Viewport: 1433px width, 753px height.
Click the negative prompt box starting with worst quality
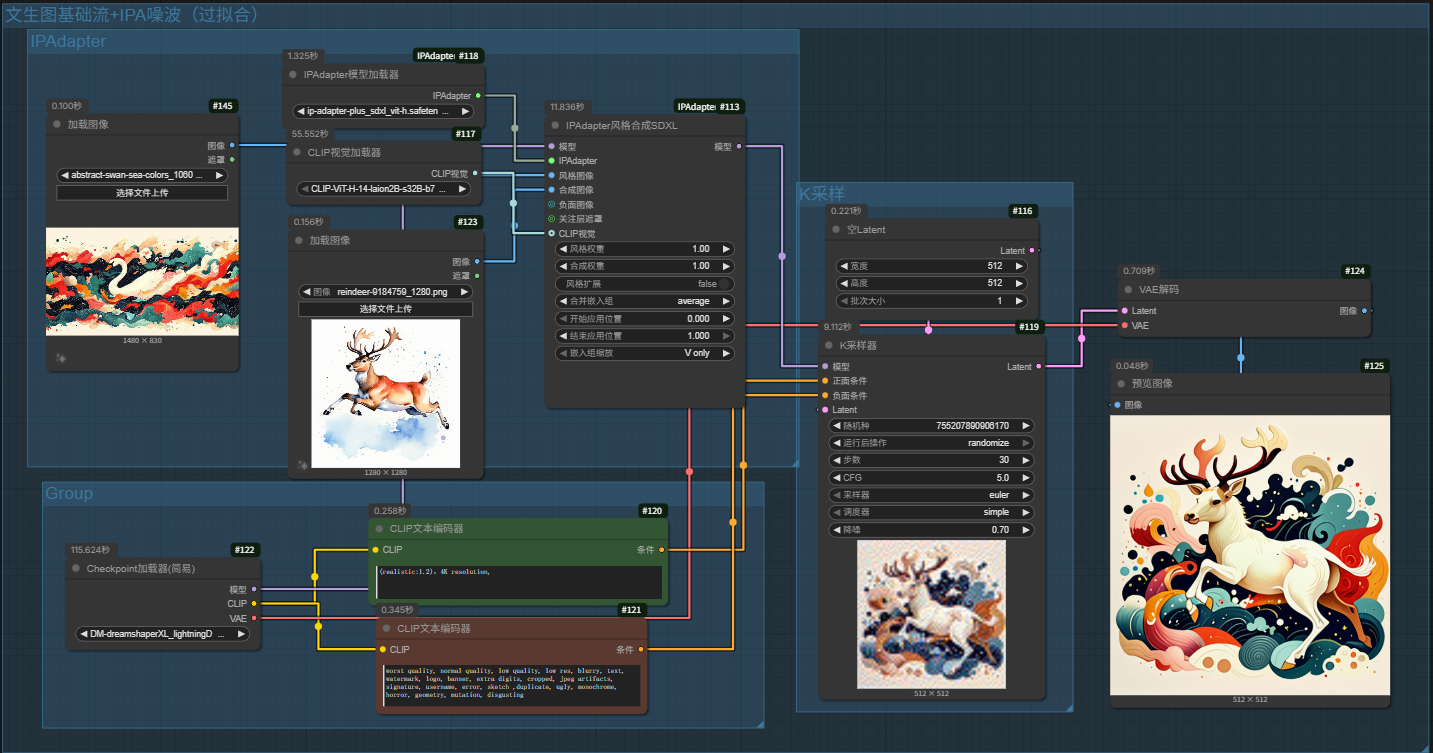(x=511, y=685)
